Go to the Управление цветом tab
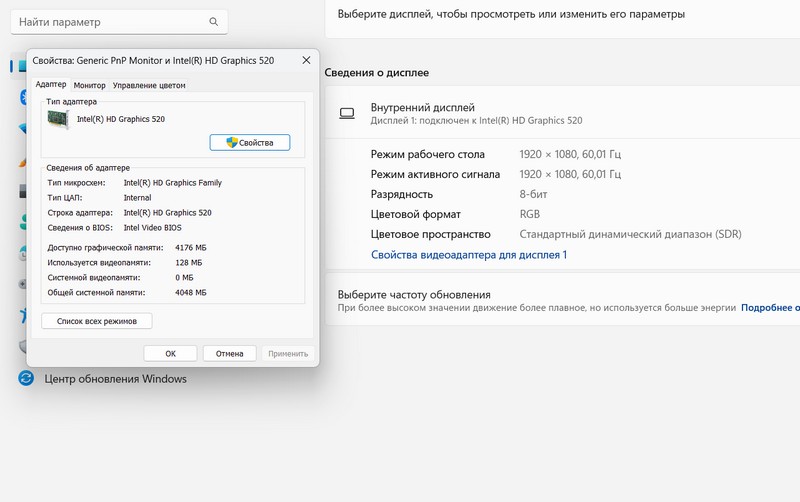800x502 pixels. pyautogui.click(x=149, y=85)
